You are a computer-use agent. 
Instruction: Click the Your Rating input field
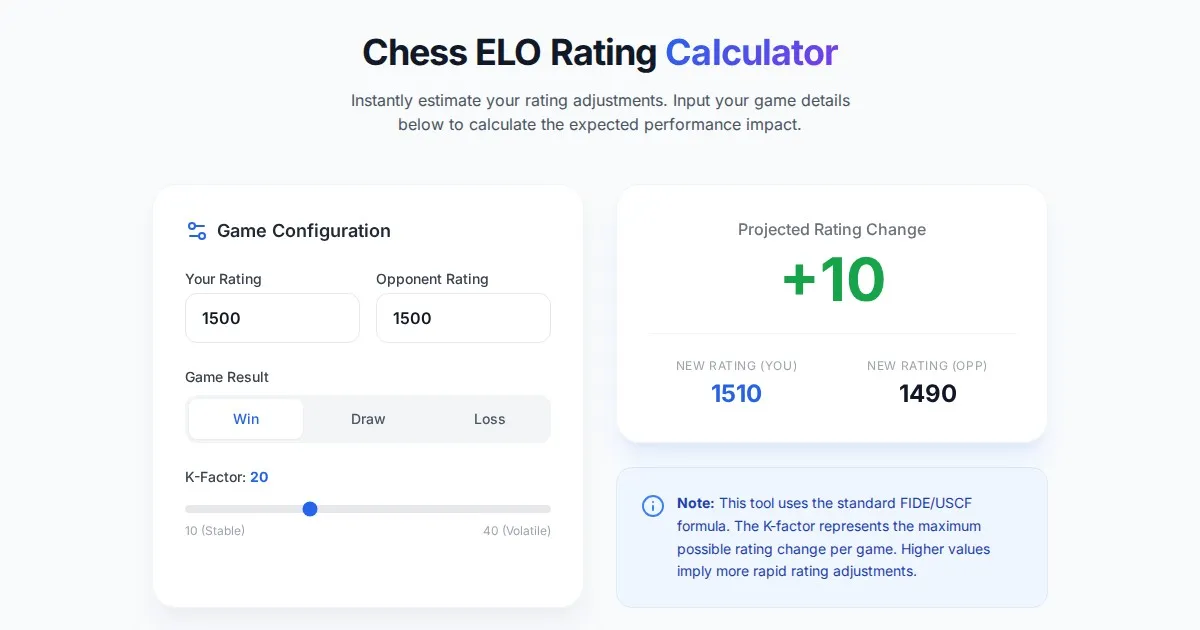[272, 318]
